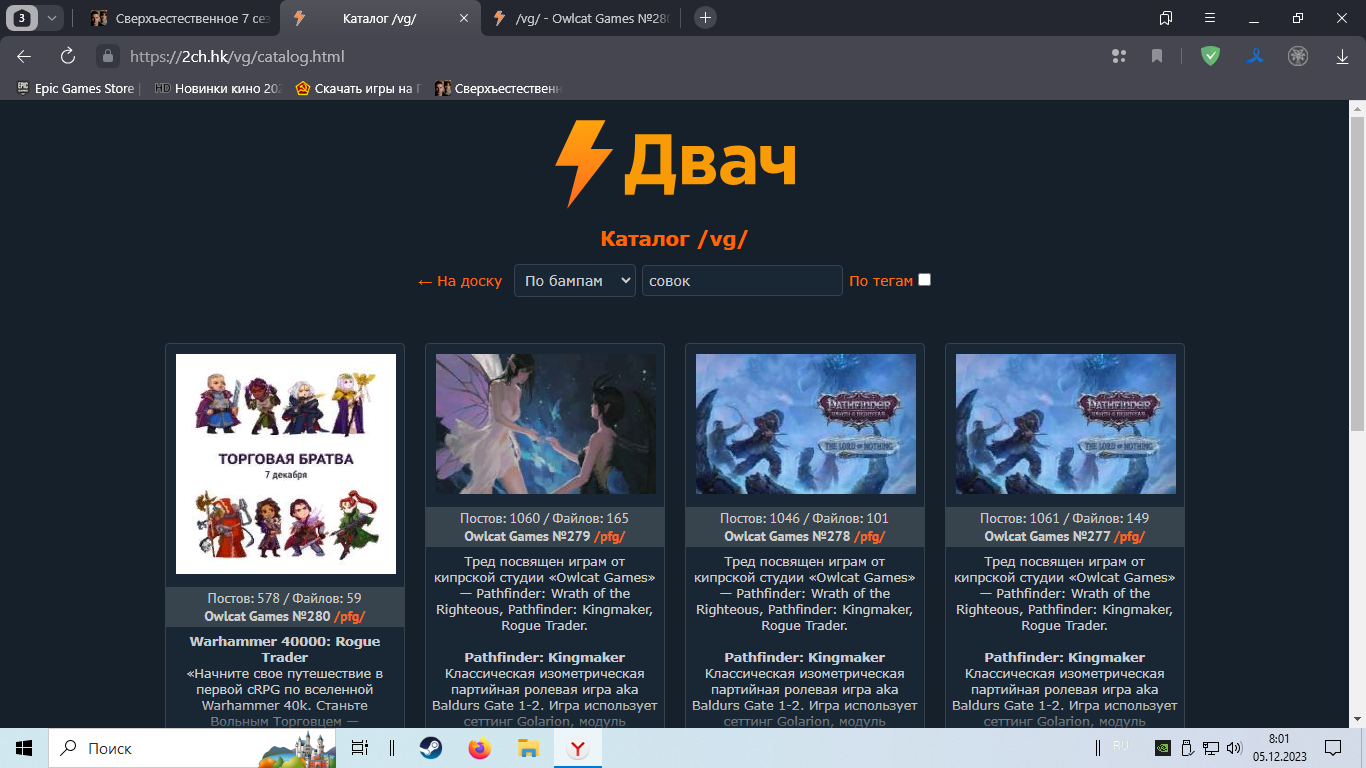Screen dimensions: 1366x768
Task: Open the Pathfinder thumbnail of thread №277
Action: pos(1066,424)
